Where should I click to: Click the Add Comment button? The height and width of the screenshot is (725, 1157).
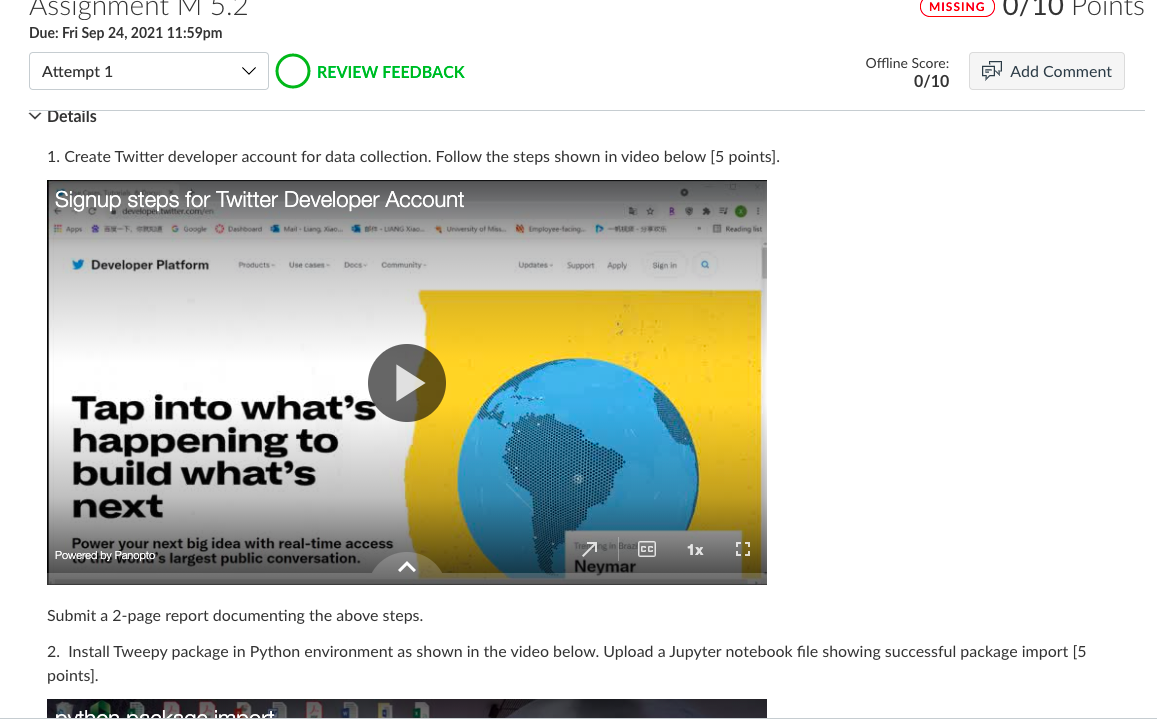click(1046, 72)
